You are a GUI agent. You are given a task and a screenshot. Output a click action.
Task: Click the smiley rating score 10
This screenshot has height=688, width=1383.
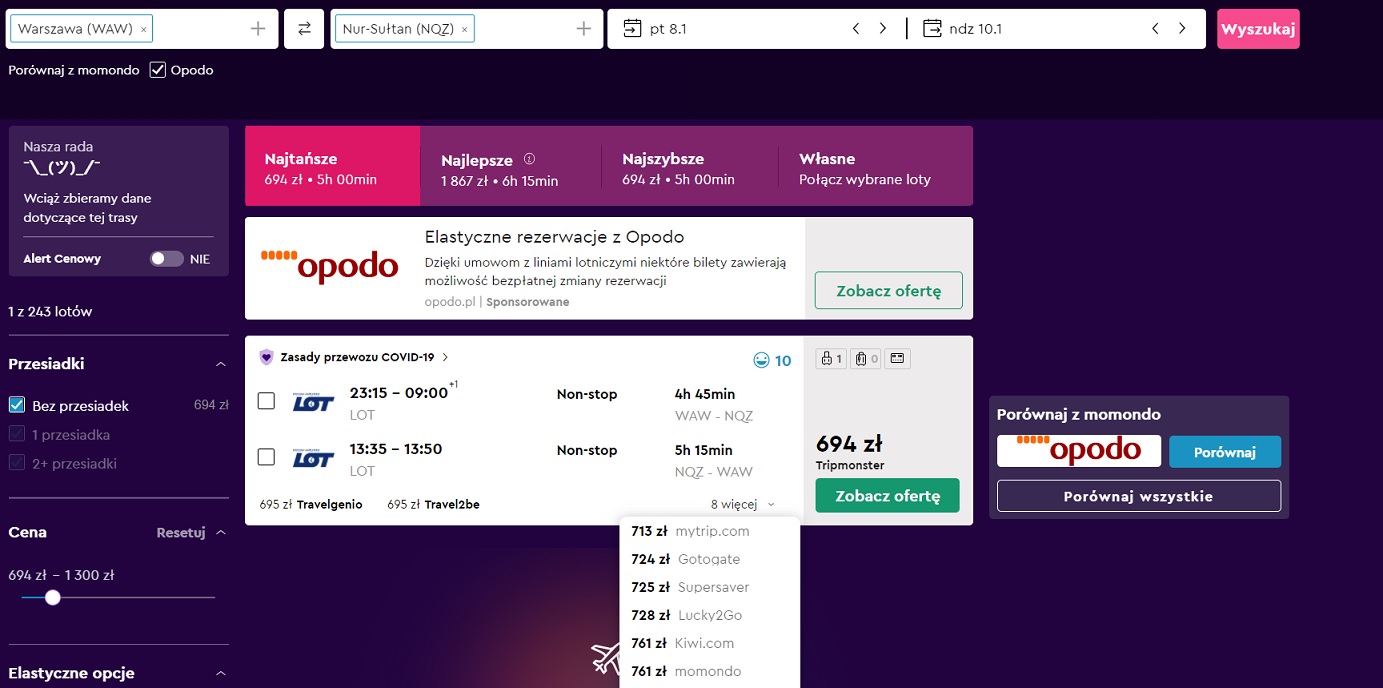772,361
